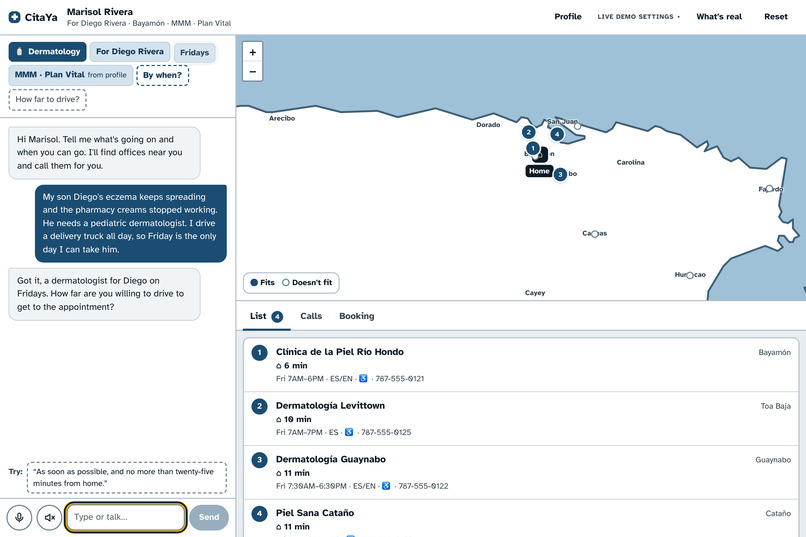The height and width of the screenshot is (537, 806).
Task: Click phone number 787-555-0121
Action: point(399,379)
